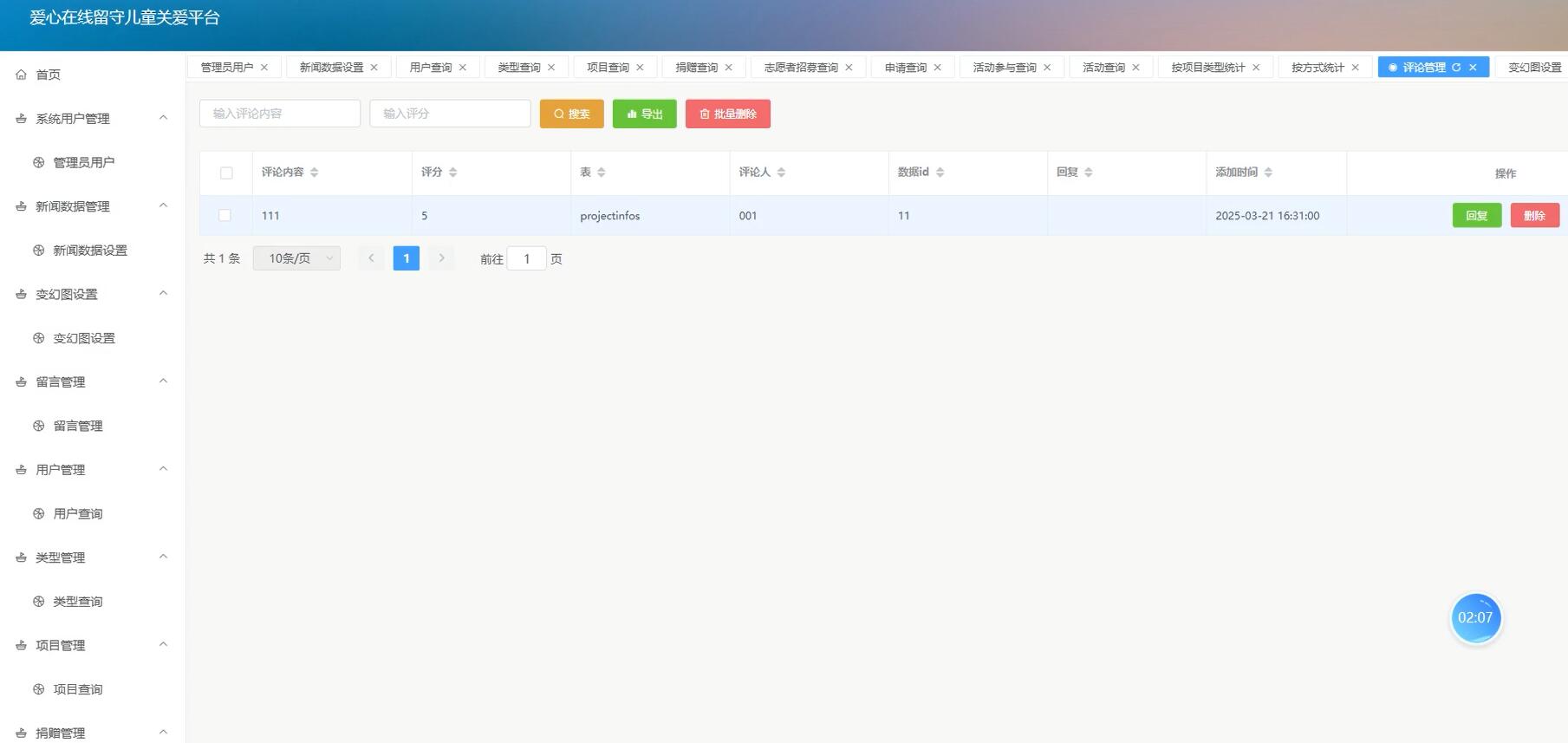The width and height of the screenshot is (1568, 743).
Task: Click the previous page arrow
Action: (371, 258)
